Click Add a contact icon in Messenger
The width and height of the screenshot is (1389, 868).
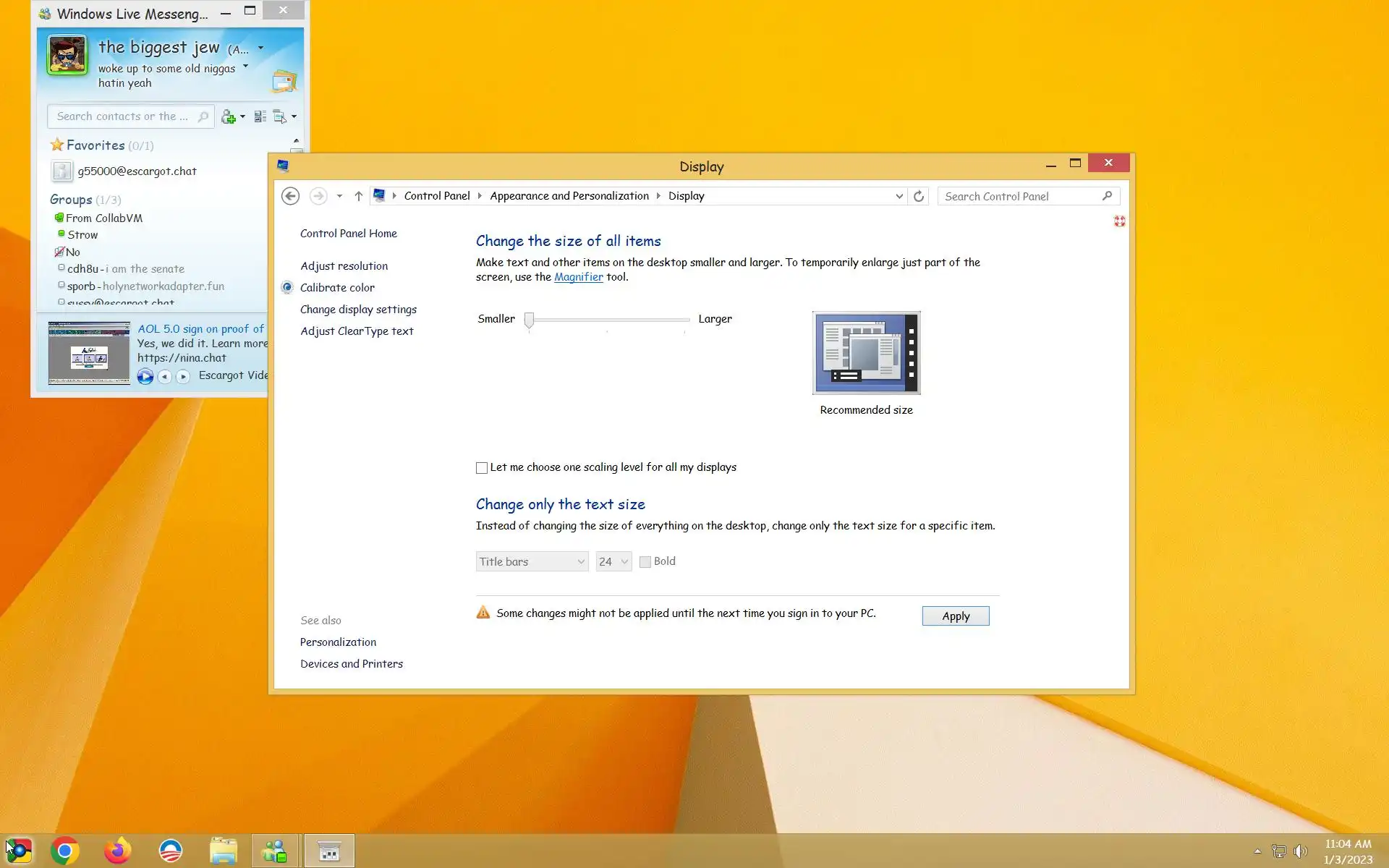coord(229,116)
